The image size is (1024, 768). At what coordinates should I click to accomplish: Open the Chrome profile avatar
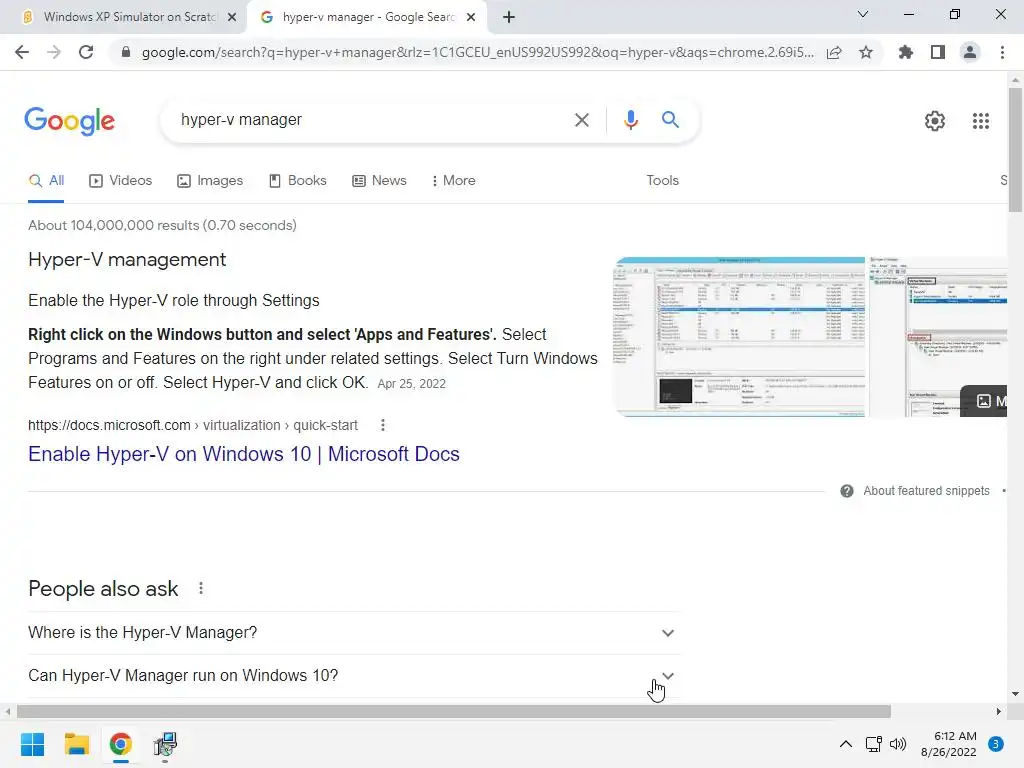click(970, 52)
